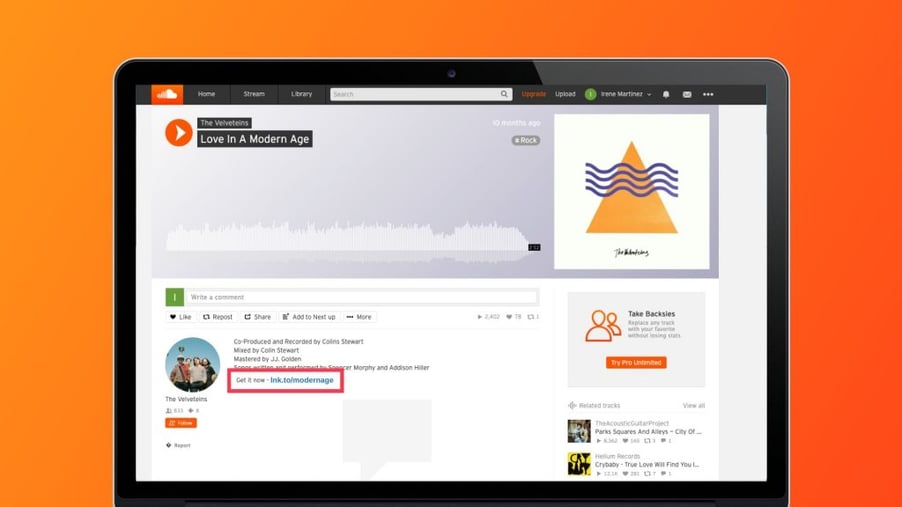Click the commenter avatar beside the comment box
This screenshot has height=507, width=902.
pyautogui.click(x=175, y=297)
